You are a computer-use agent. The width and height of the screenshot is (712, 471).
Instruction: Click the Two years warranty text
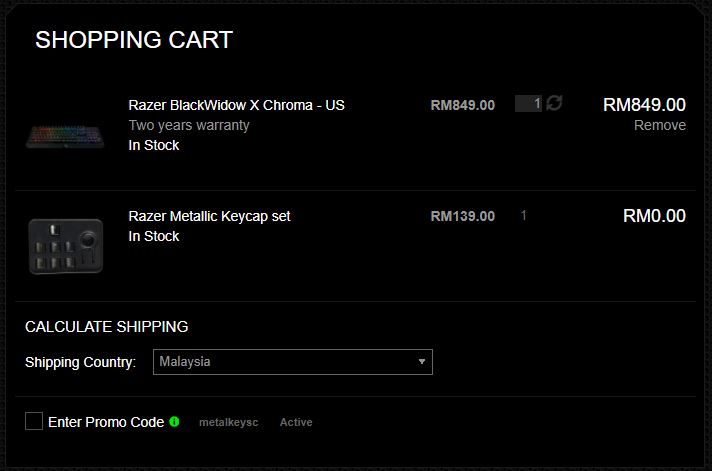tap(189, 125)
